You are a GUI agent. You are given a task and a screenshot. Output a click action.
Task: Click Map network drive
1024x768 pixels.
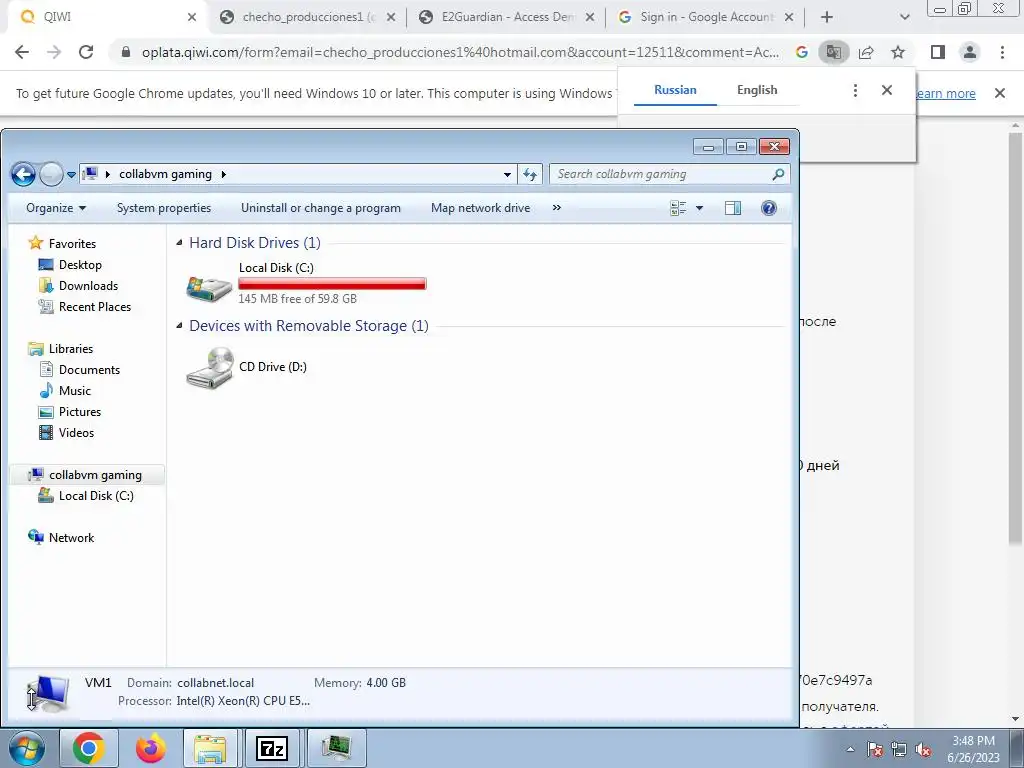click(480, 208)
